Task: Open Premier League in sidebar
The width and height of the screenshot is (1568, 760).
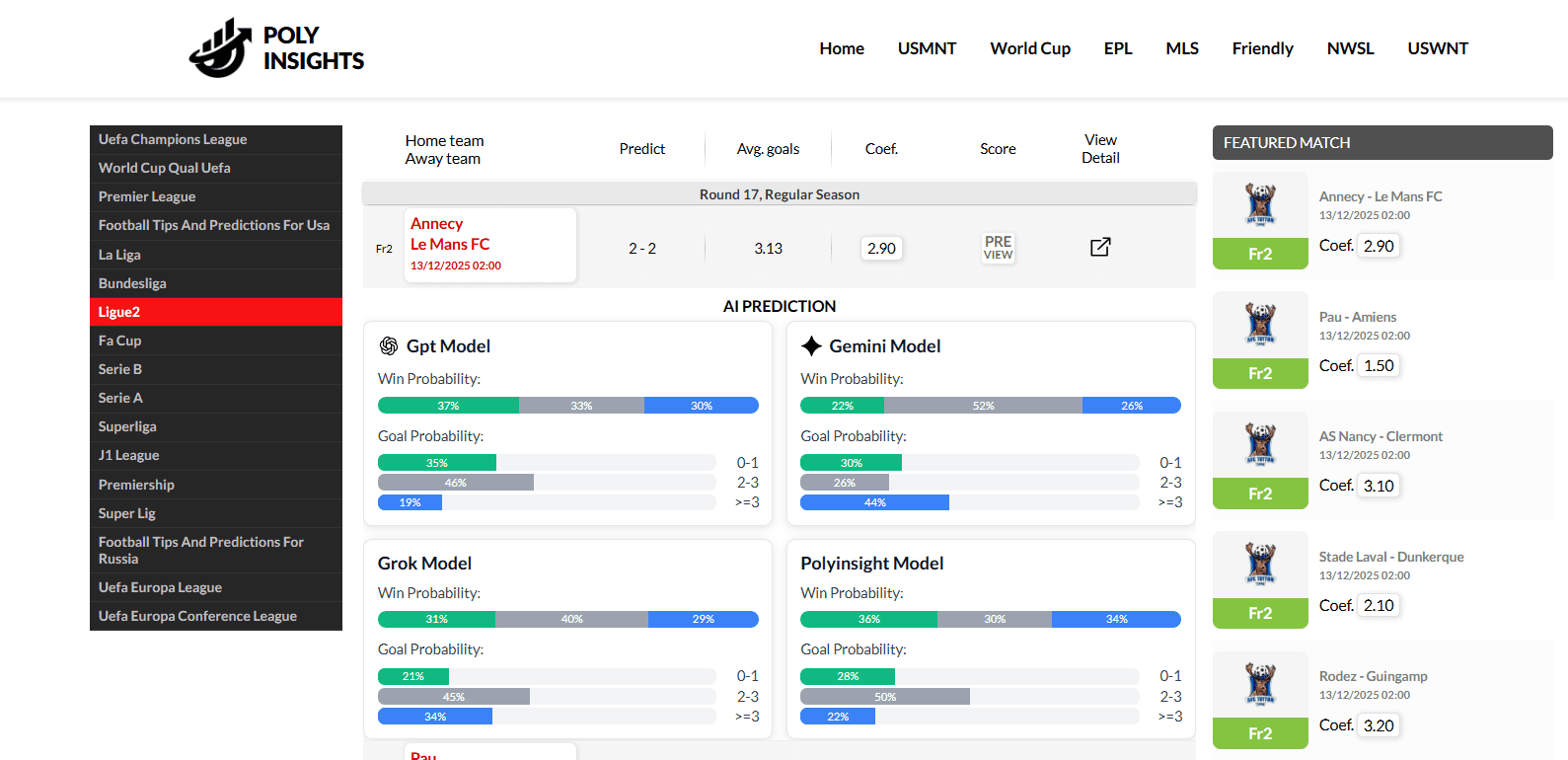Action: [x=216, y=196]
